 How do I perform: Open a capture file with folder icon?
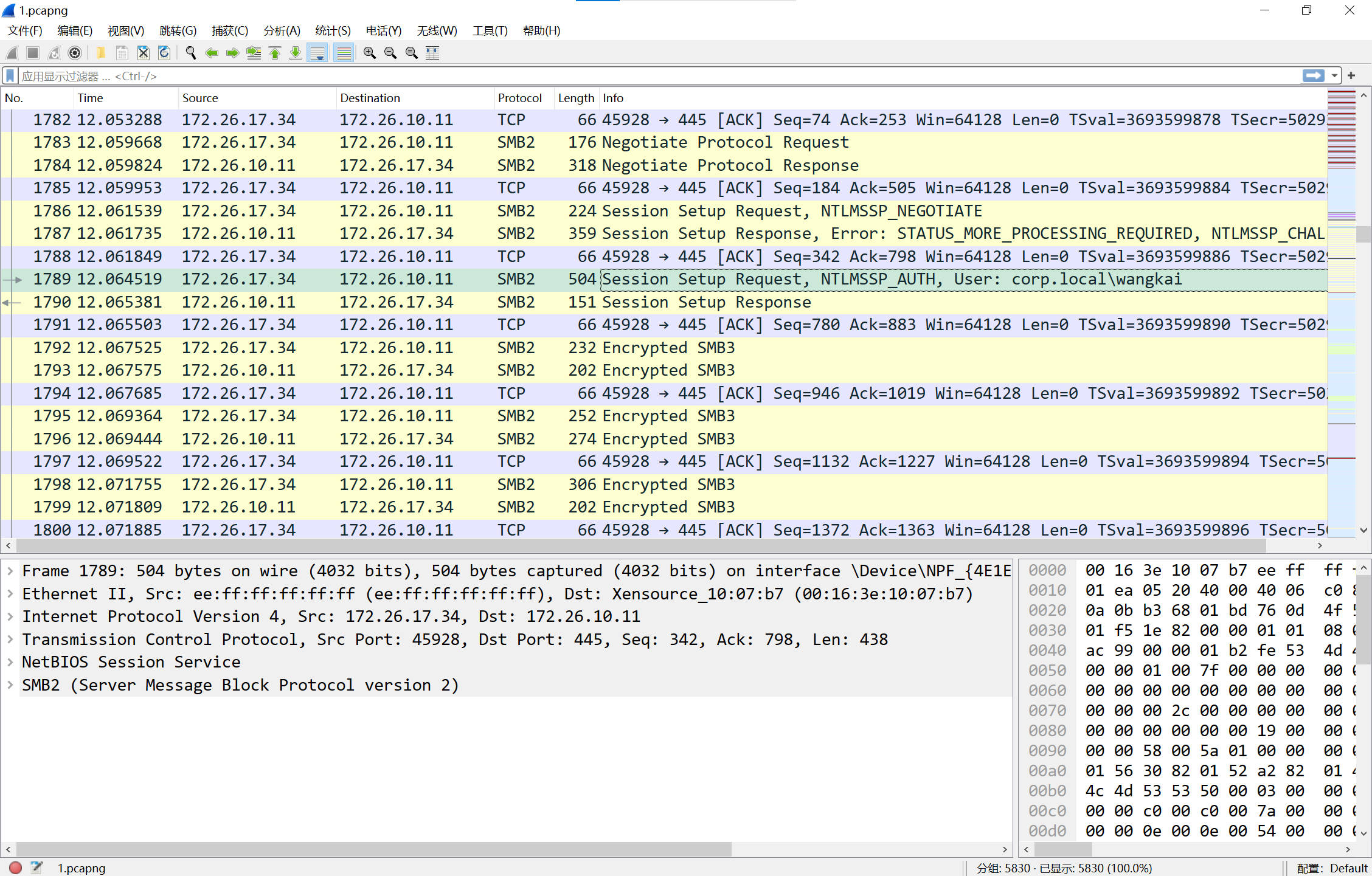101,53
